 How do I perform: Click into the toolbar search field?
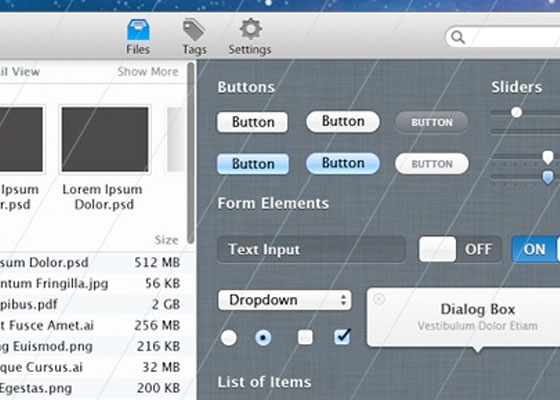pyautogui.click(x=503, y=37)
